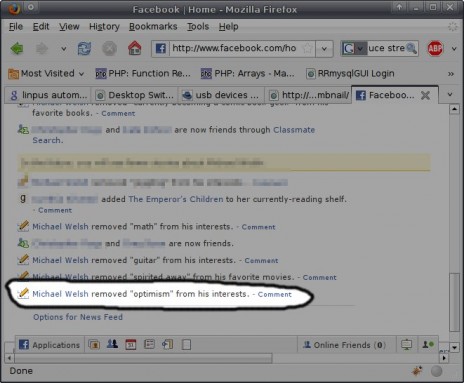Open the Notes list icon in Facebook bar

point(149,344)
